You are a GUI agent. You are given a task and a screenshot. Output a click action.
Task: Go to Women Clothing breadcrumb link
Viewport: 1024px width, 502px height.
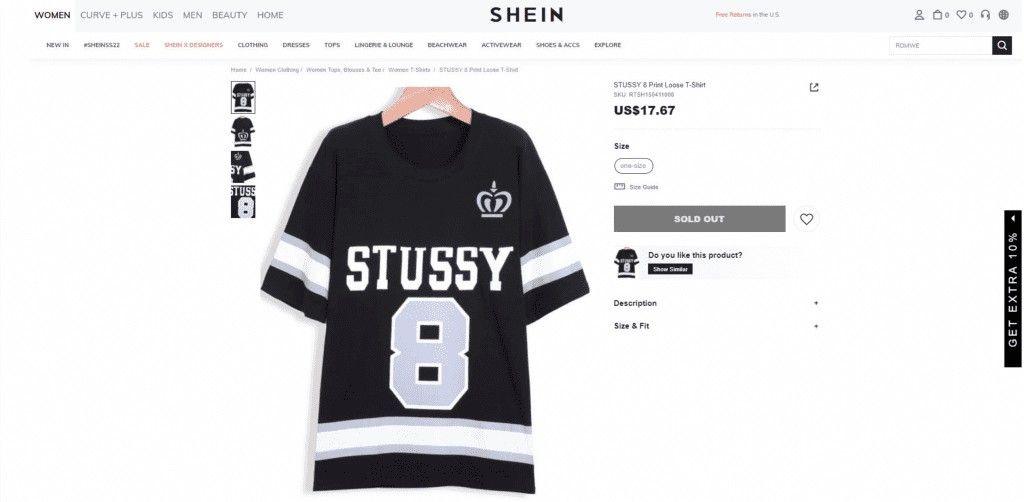point(276,70)
